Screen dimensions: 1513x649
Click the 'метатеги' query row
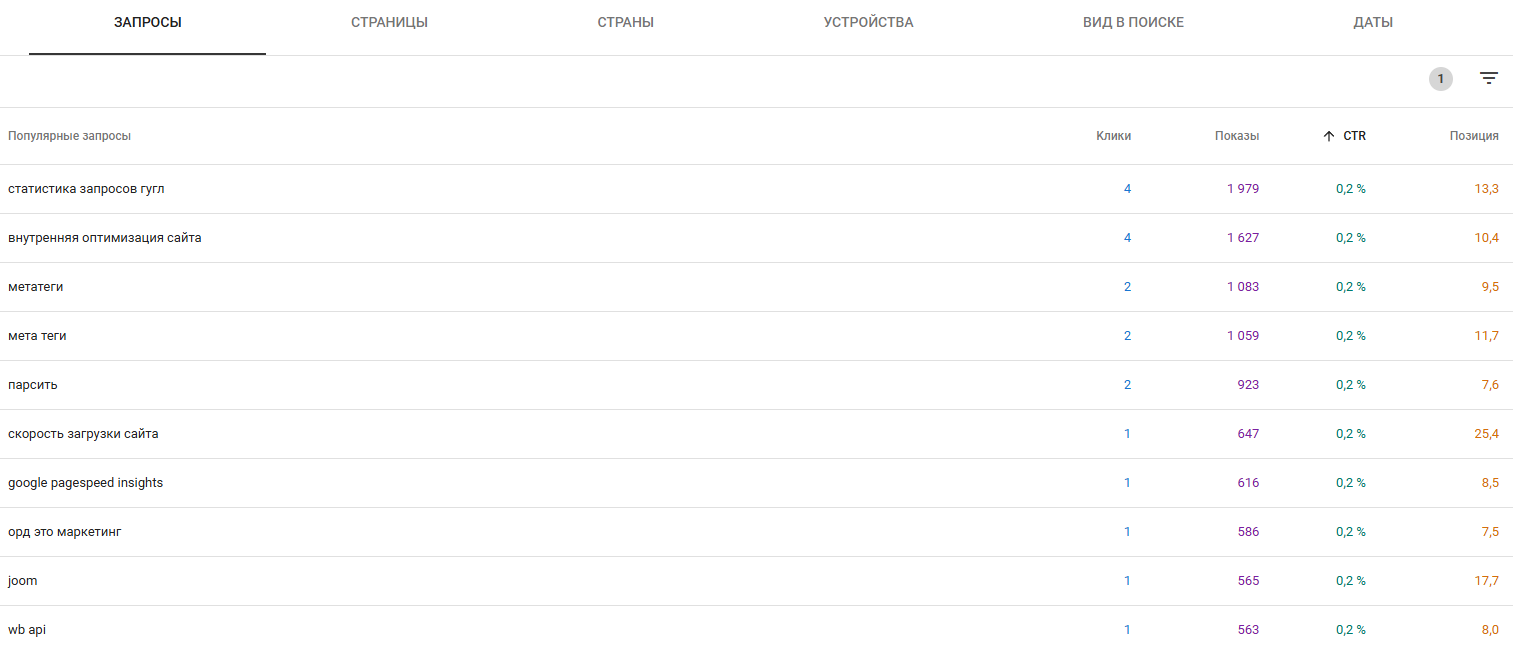[x=35, y=287]
